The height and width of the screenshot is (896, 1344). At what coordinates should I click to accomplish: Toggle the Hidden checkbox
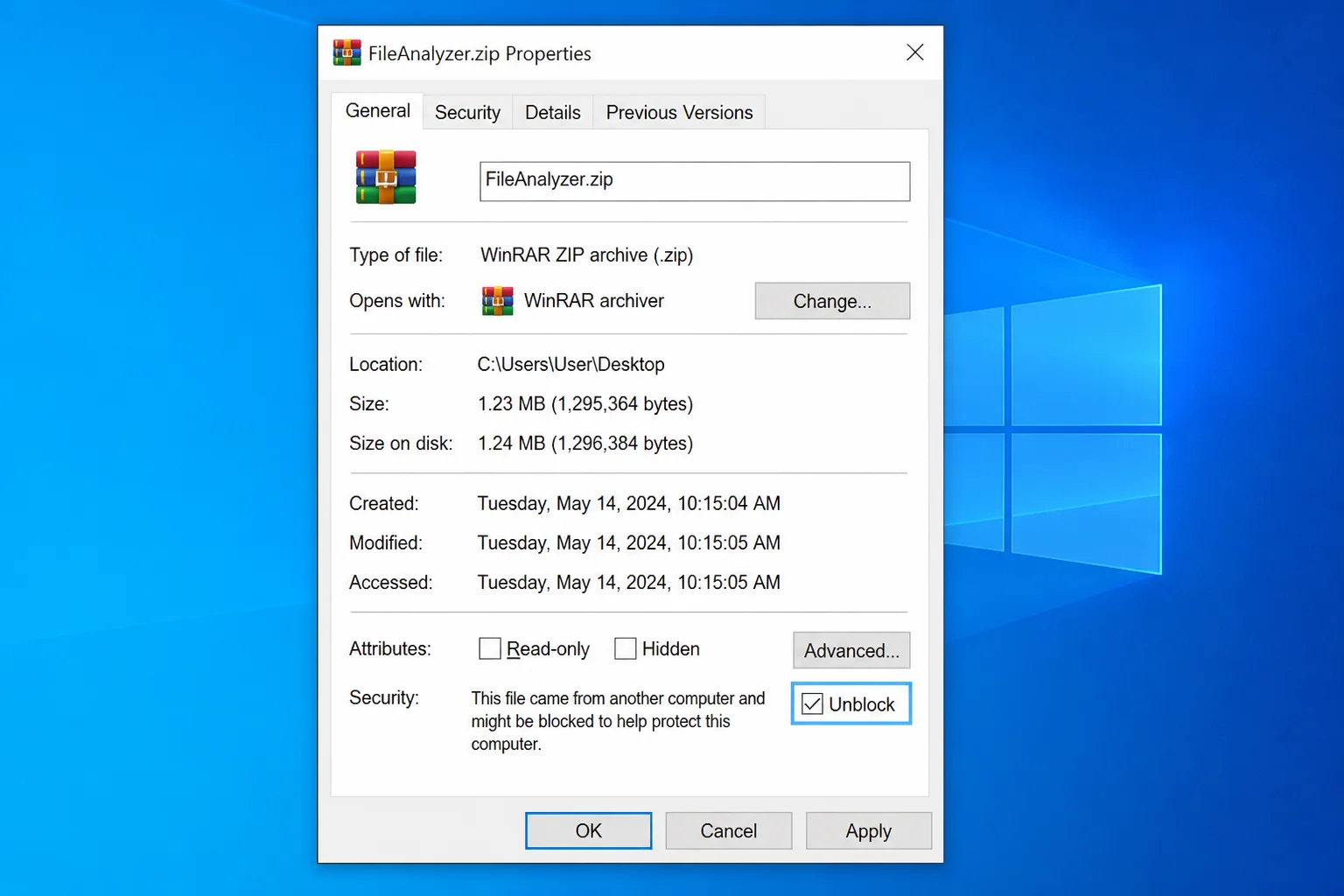click(x=626, y=648)
